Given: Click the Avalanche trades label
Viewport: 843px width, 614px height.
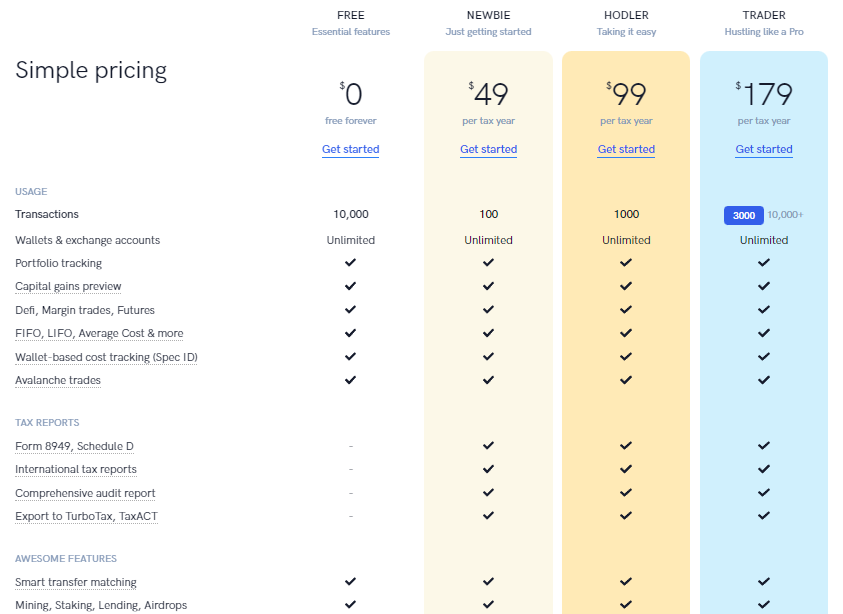Looking at the screenshot, I should 58,380.
